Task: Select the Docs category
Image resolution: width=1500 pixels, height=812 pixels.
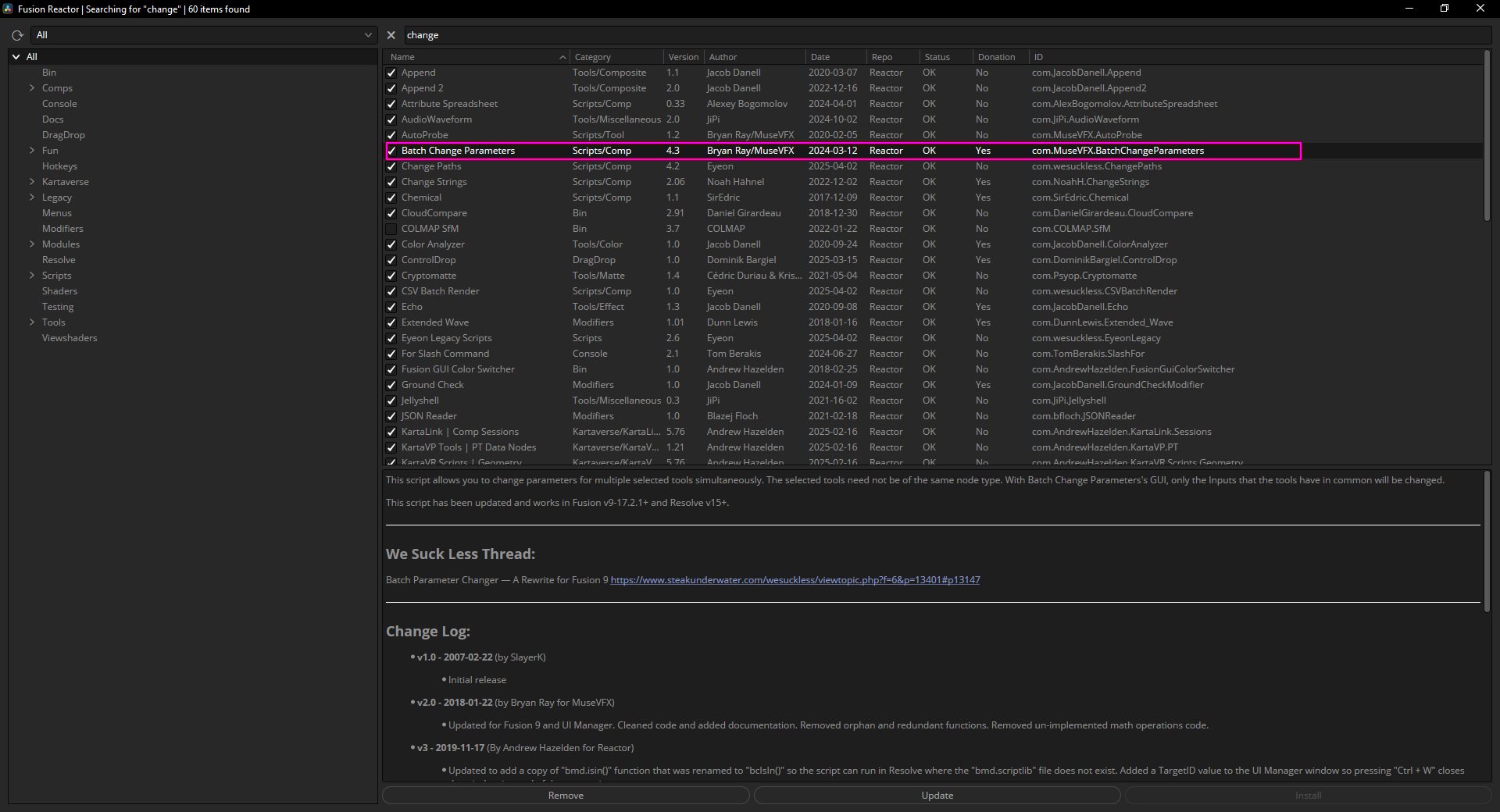Action: click(x=52, y=119)
